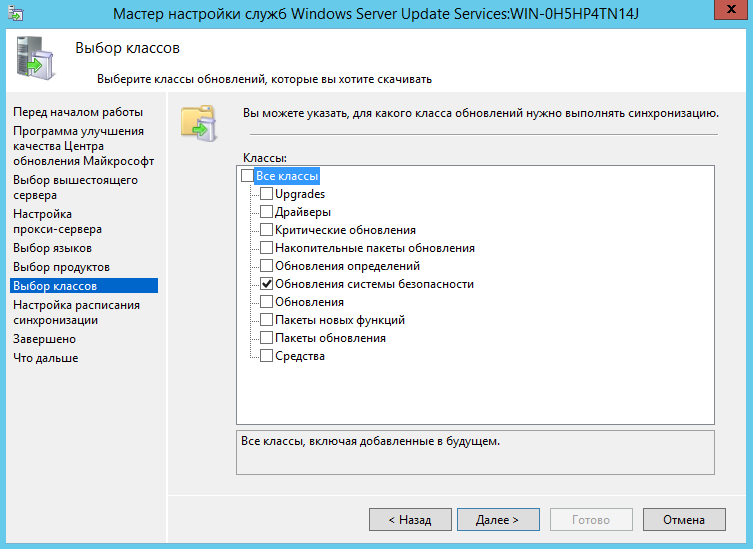753x549 pixels.
Task: Open Настройка расписания синхронизации step
Action: (x=76, y=313)
